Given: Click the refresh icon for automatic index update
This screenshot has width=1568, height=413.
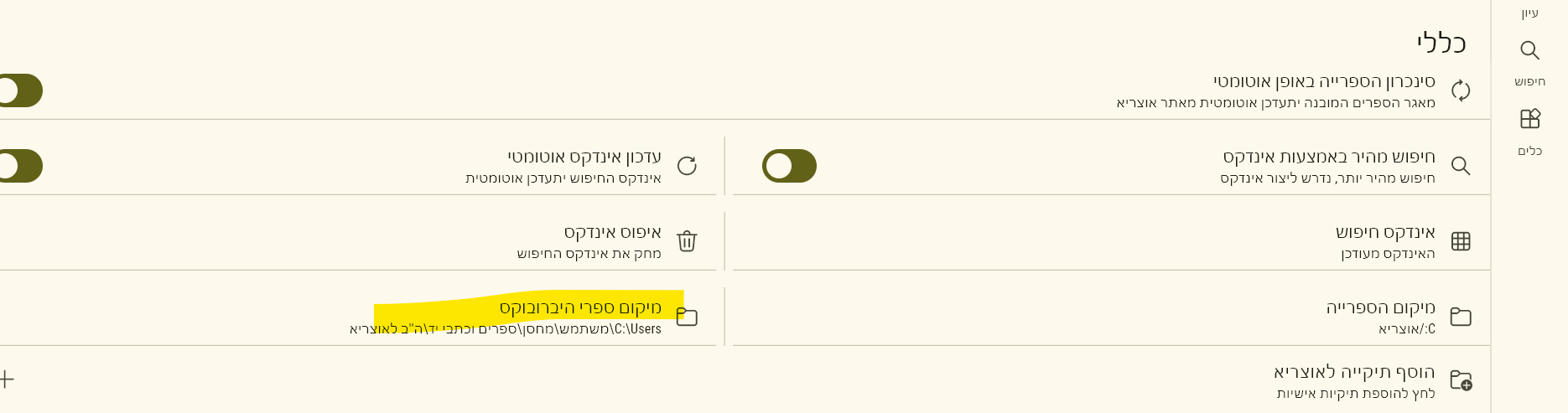Looking at the screenshot, I should click(x=687, y=166).
